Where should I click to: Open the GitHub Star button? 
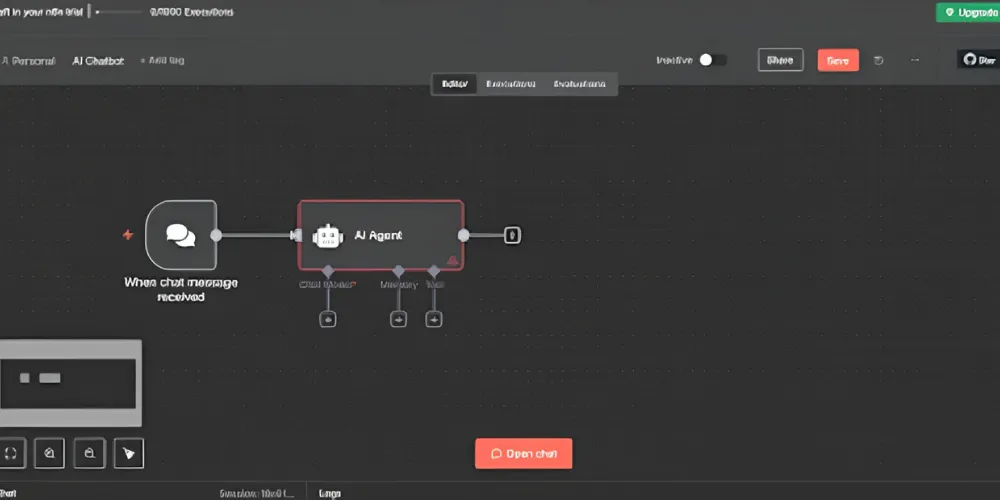pos(979,60)
